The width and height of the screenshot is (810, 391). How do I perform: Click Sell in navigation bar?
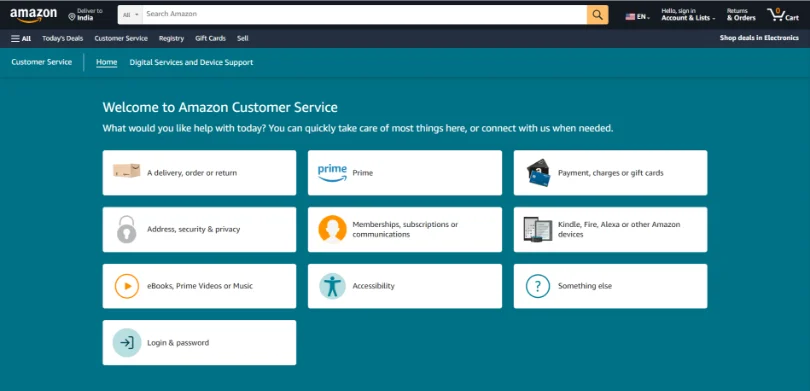click(x=242, y=38)
